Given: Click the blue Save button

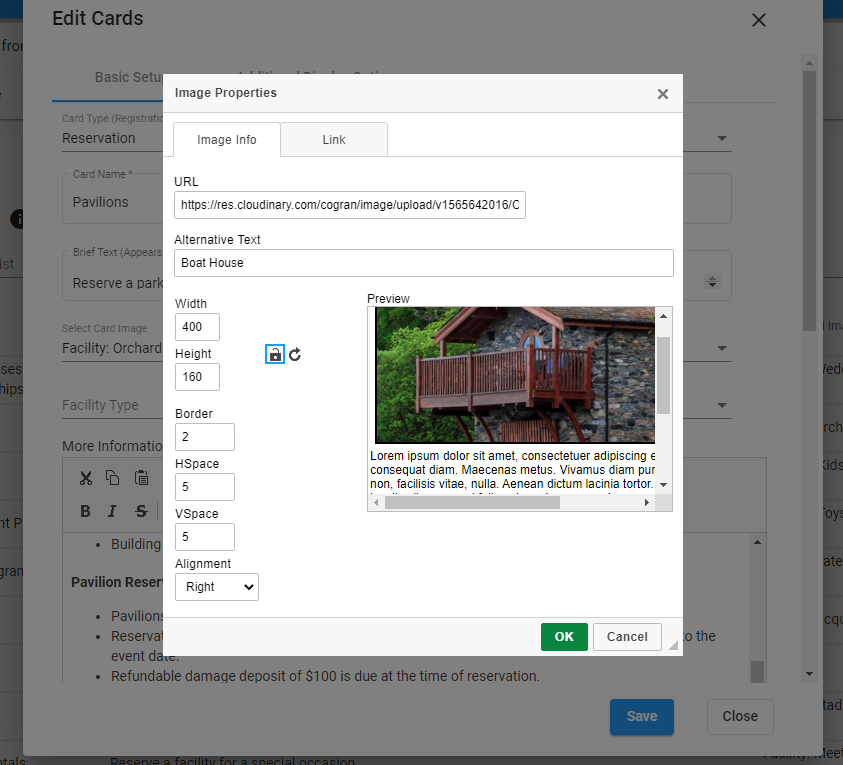Looking at the screenshot, I should click(x=641, y=716).
